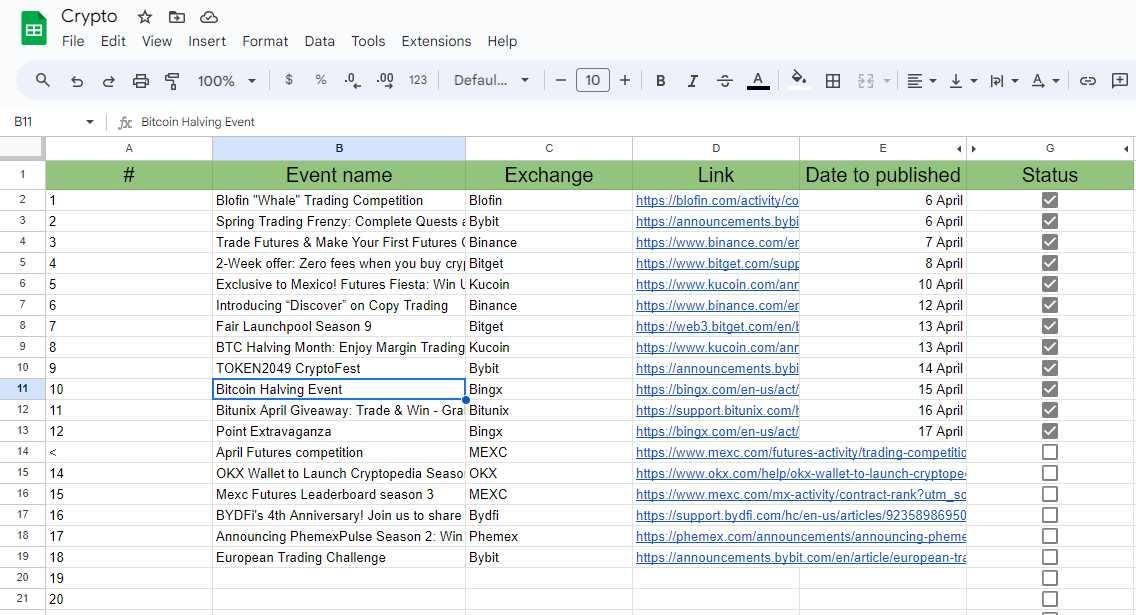Image resolution: width=1136 pixels, height=615 pixels.
Task: Expand horizontal align dropdown arrow
Action: [x=933, y=80]
